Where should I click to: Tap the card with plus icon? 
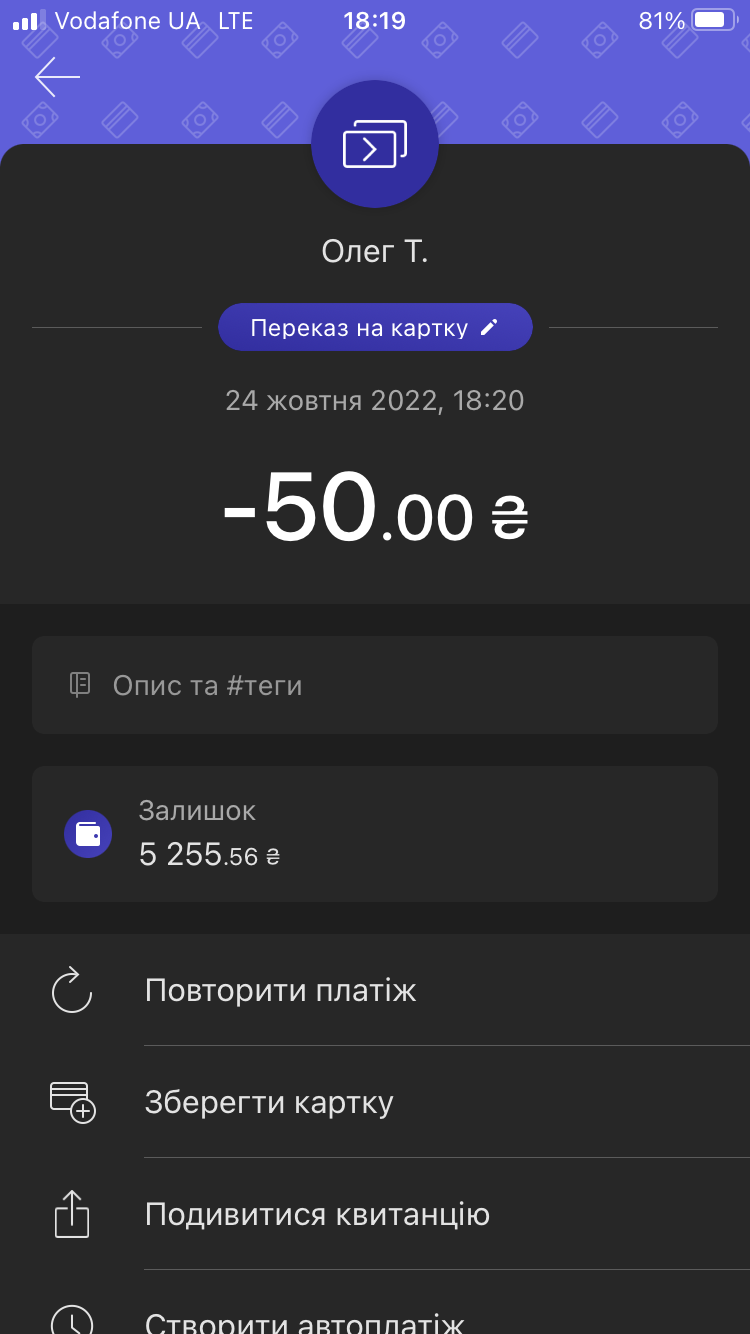pos(72,1102)
